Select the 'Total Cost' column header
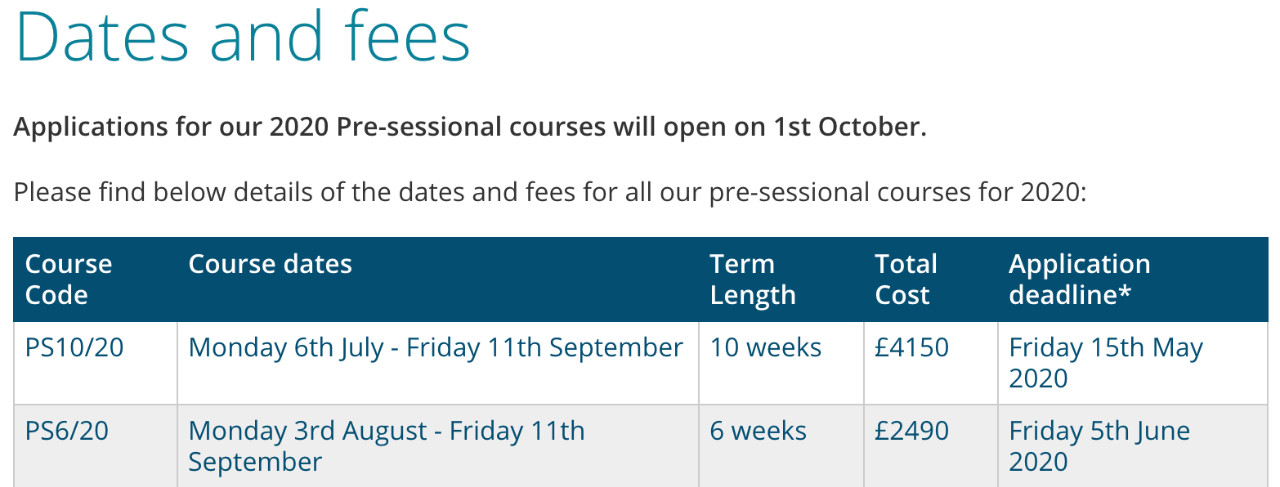This screenshot has height=487, width=1280. click(x=905, y=280)
